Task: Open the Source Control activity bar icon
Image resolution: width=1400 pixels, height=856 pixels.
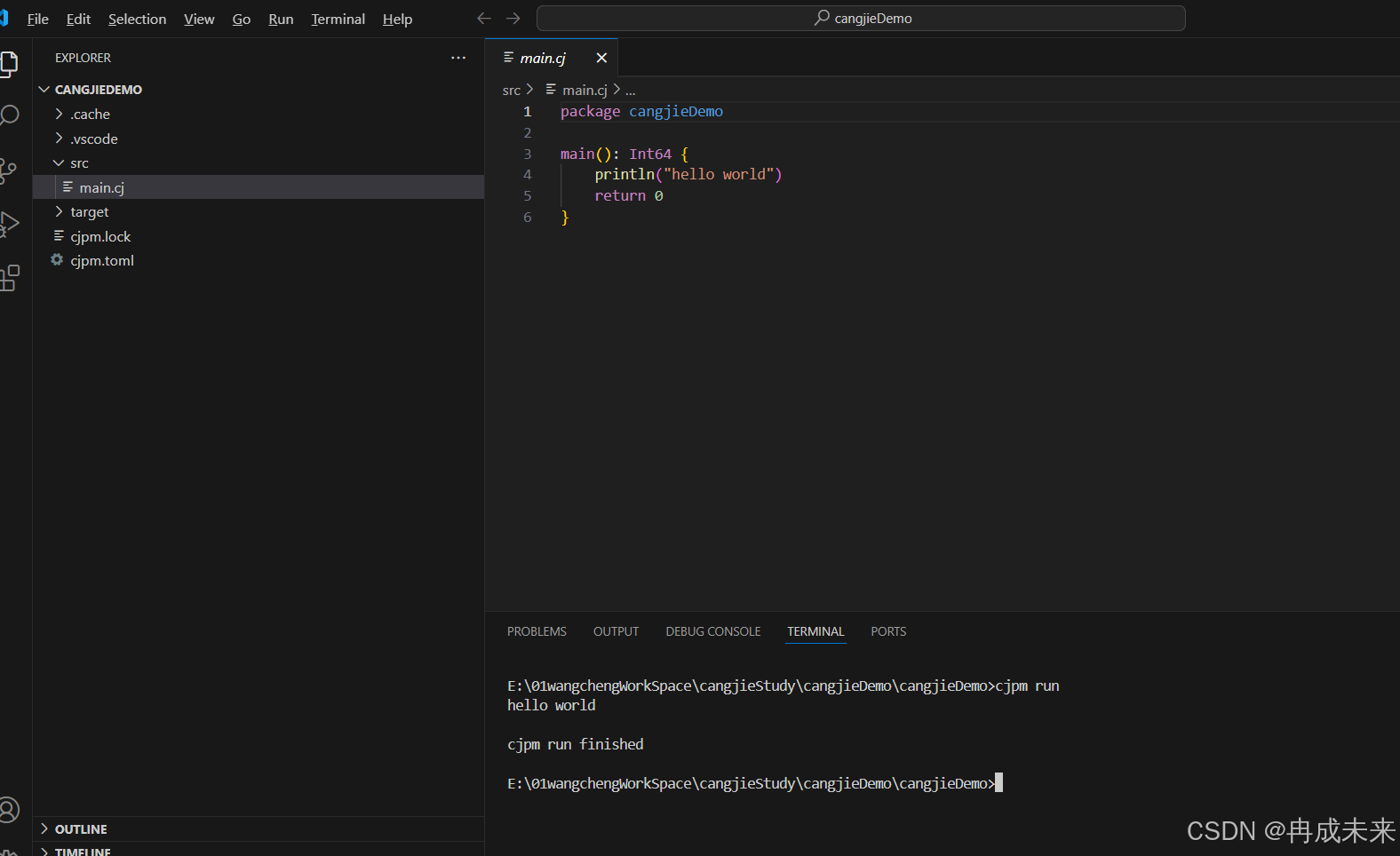Action: [x=8, y=170]
